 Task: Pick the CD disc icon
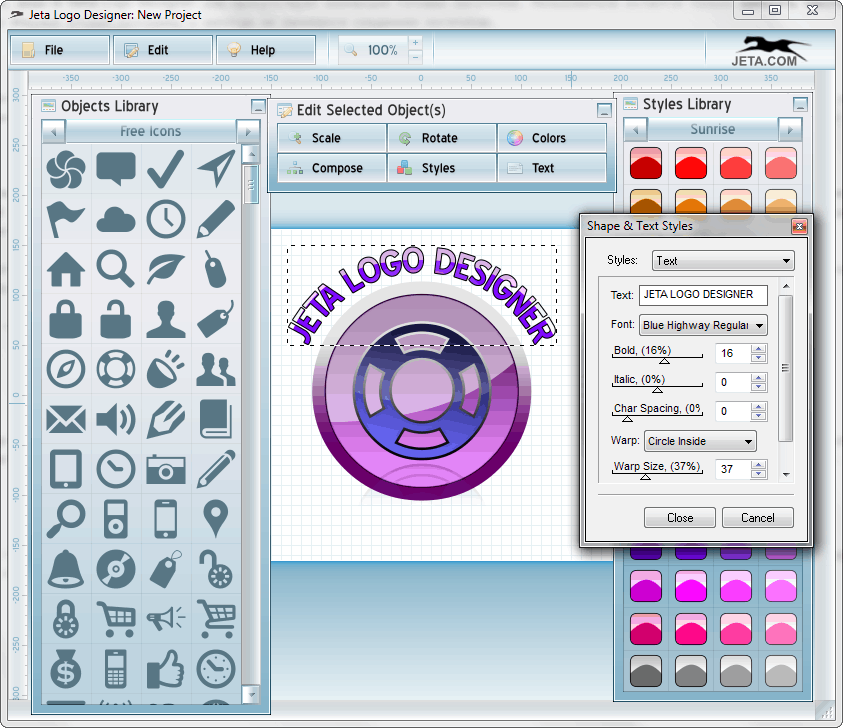point(116,569)
